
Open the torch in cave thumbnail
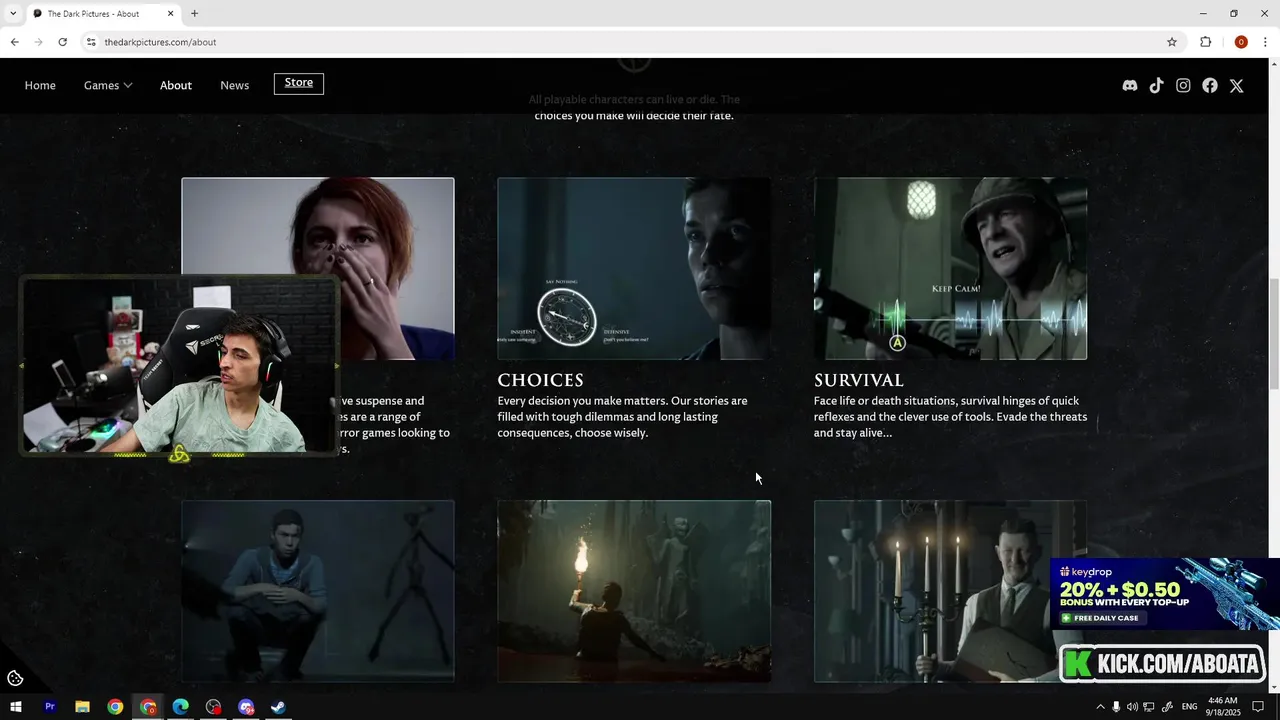pos(634,591)
